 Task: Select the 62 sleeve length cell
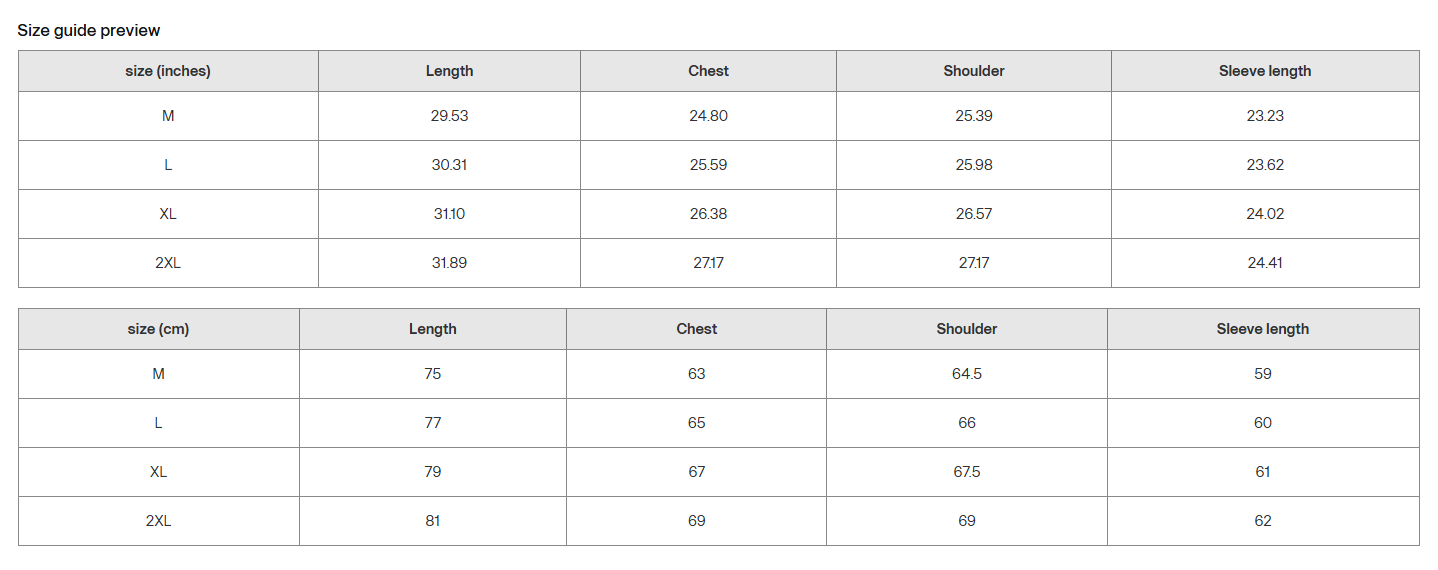coord(1262,521)
